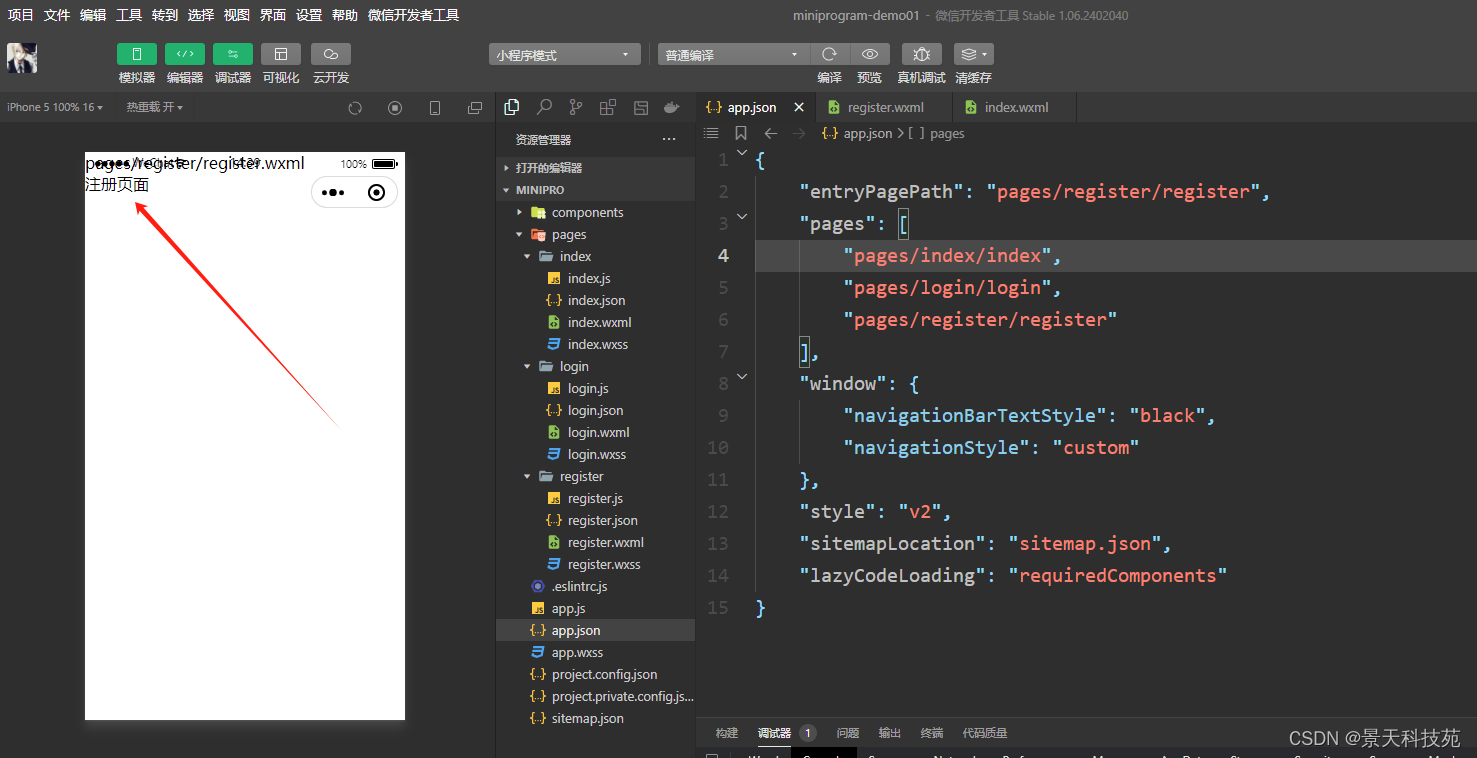Click the docker whale sidebar icon

click(x=673, y=107)
